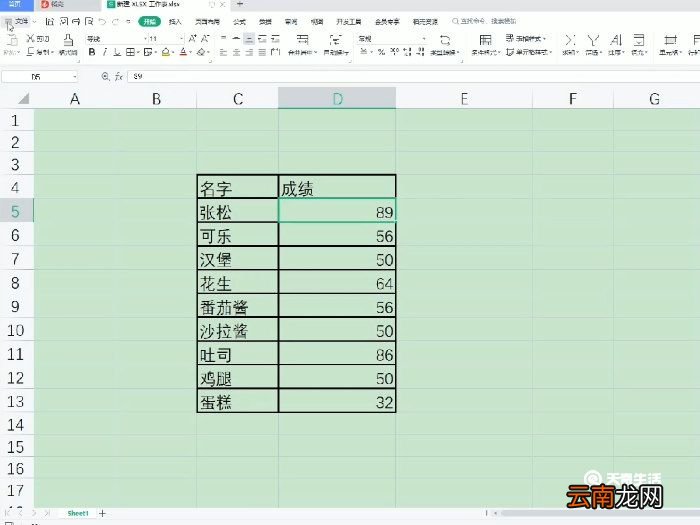Click the Increase Font Size (A+) icon

pos(192,38)
